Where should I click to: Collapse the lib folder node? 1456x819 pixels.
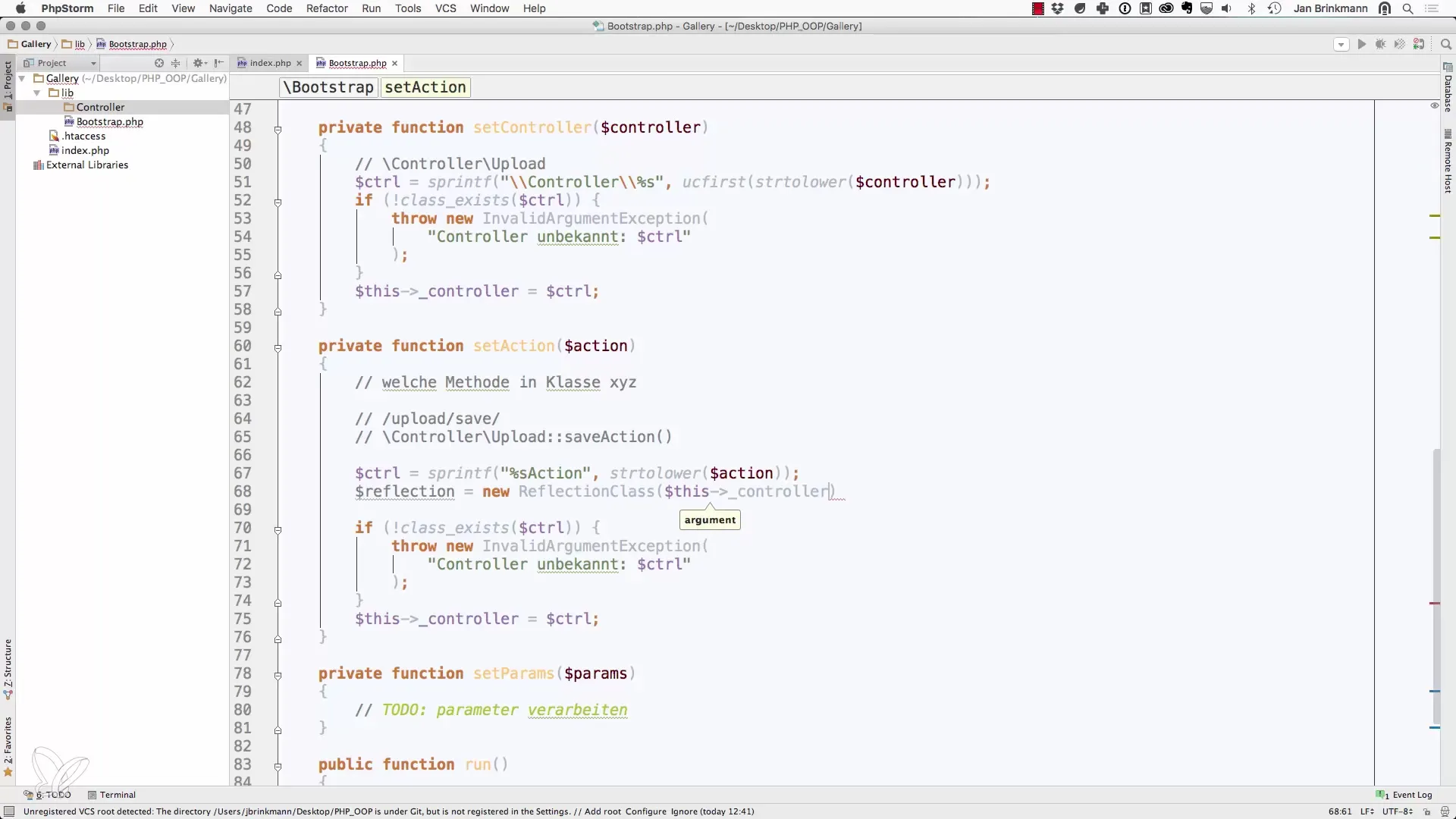(x=36, y=93)
